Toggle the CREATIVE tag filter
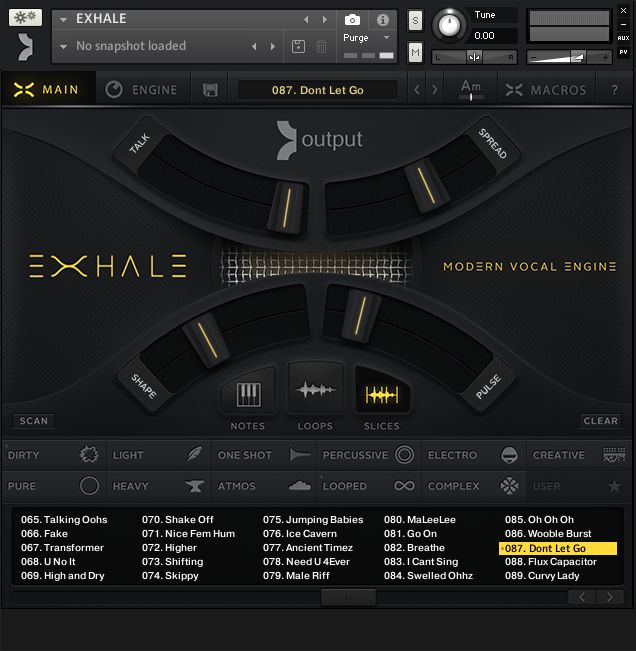The width and height of the screenshot is (636, 651). click(579, 455)
